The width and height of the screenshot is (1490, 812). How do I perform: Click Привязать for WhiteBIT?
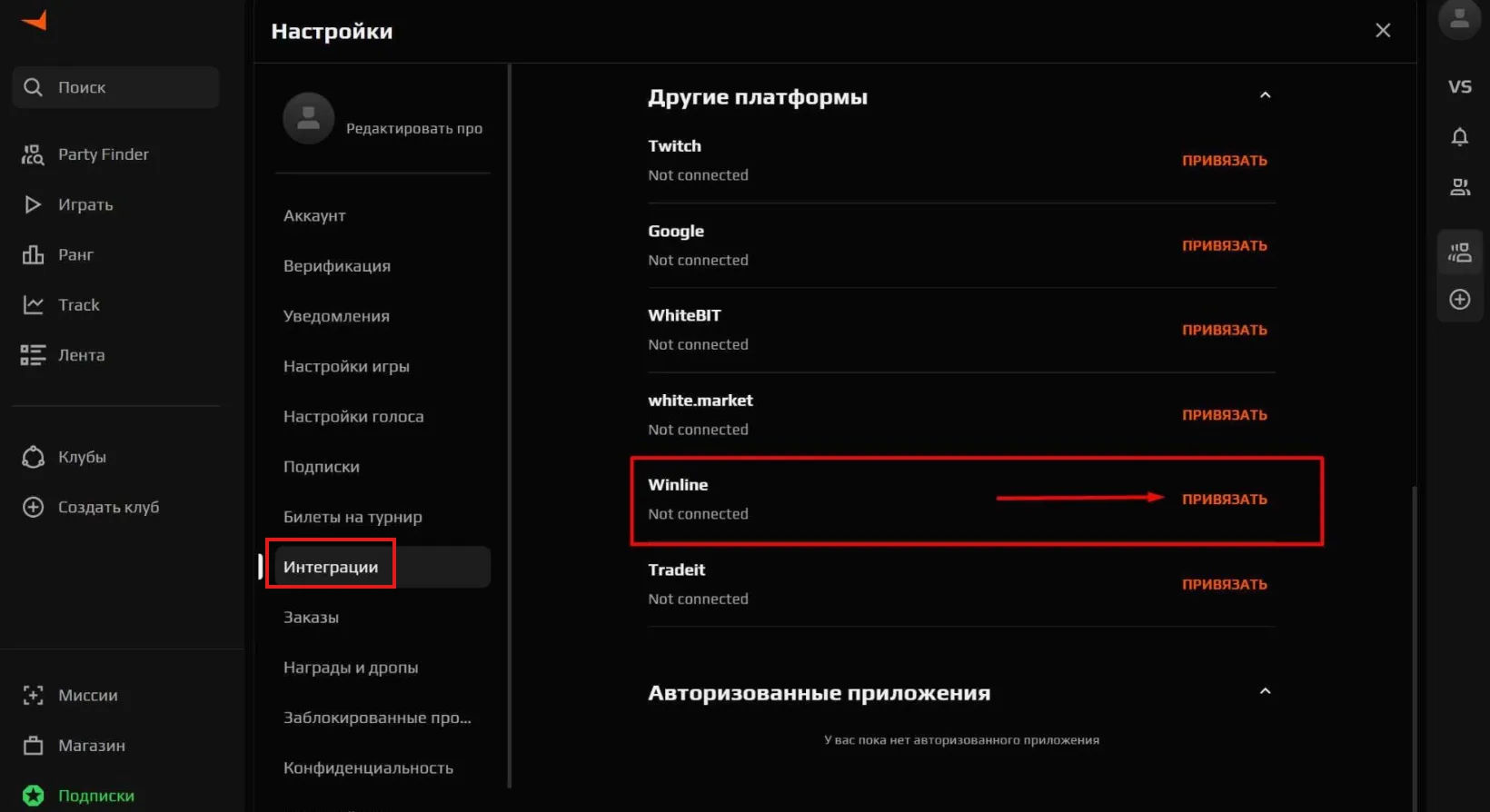click(1224, 331)
